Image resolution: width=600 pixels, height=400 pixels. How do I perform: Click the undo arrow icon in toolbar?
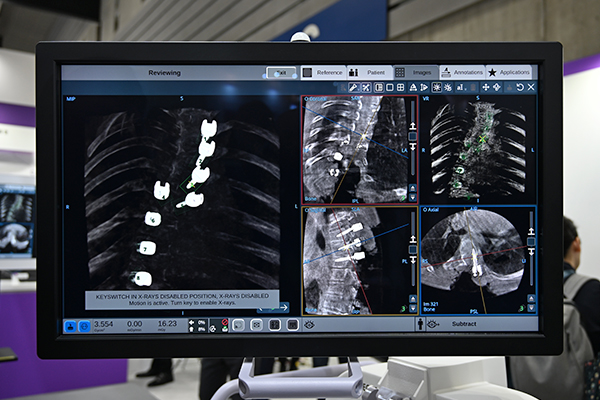click(519, 88)
